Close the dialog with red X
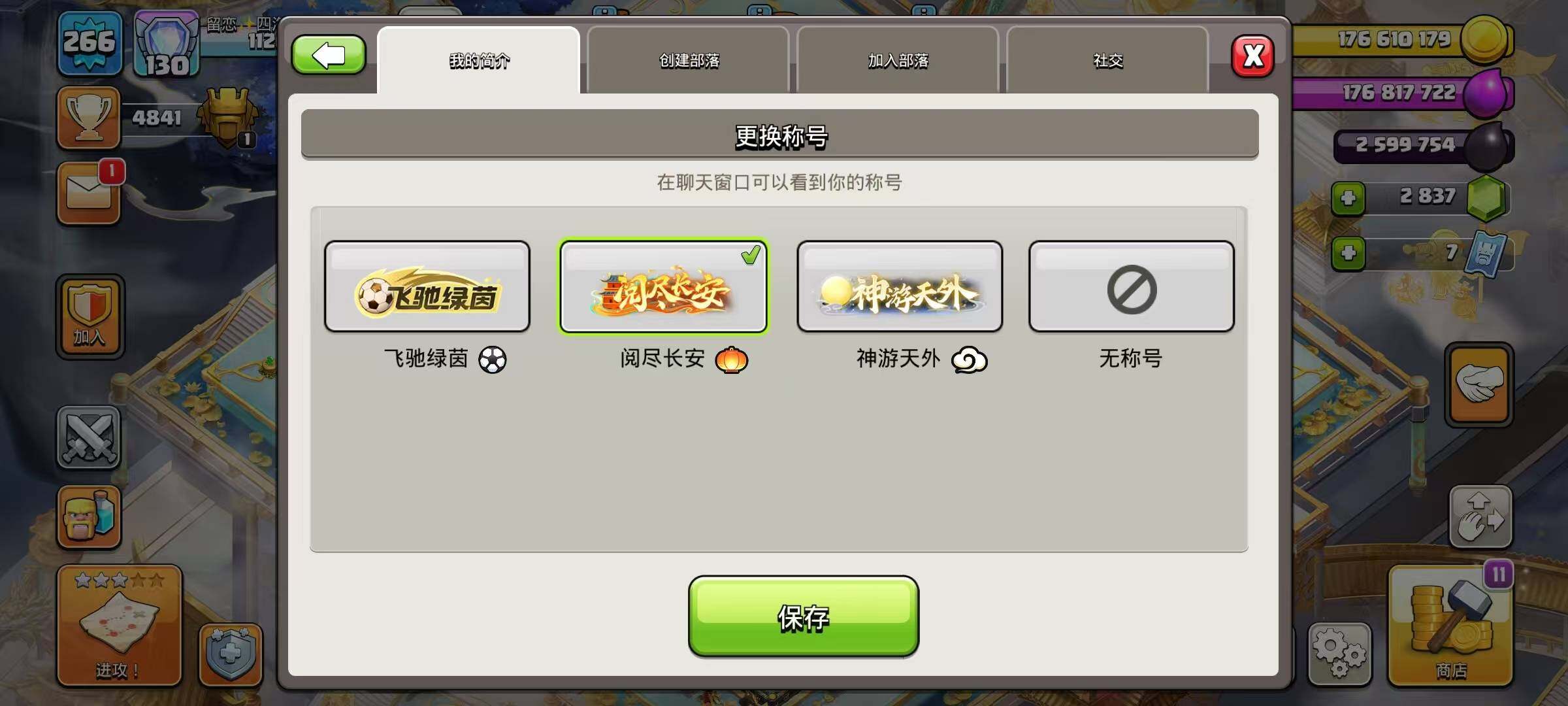 [1252, 56]
